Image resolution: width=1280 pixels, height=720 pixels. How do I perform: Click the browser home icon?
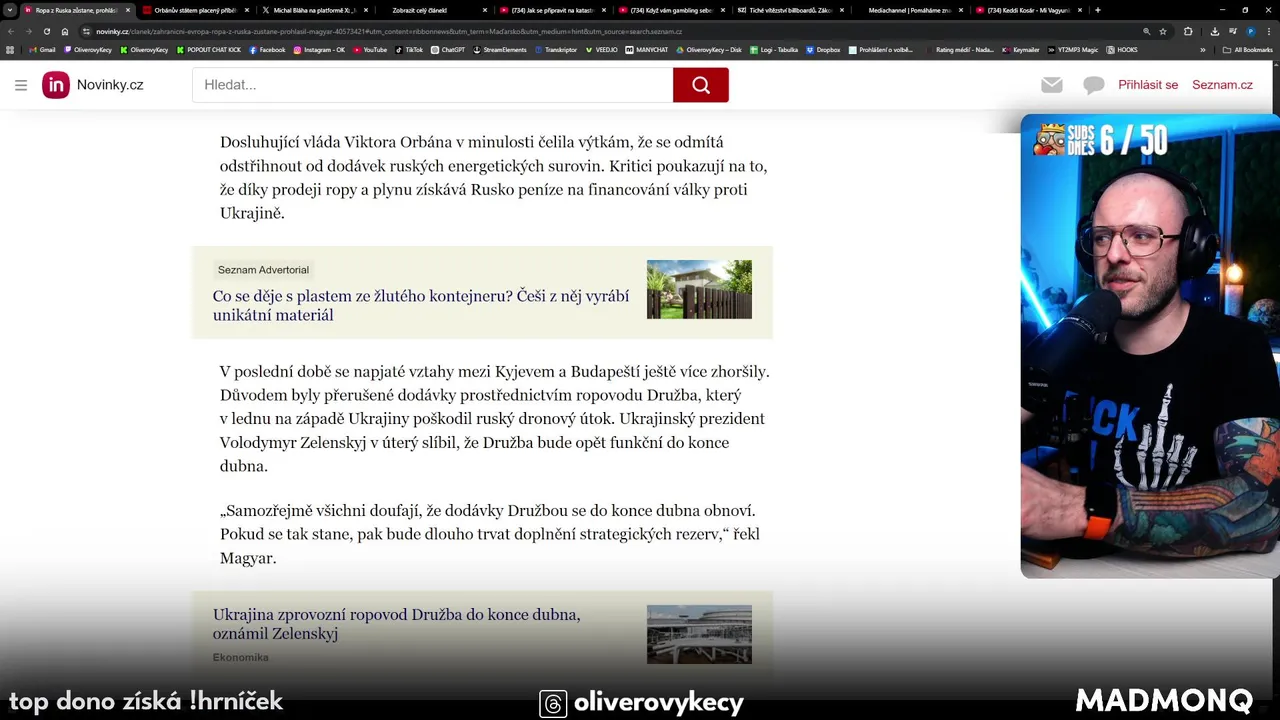[65, 31]
